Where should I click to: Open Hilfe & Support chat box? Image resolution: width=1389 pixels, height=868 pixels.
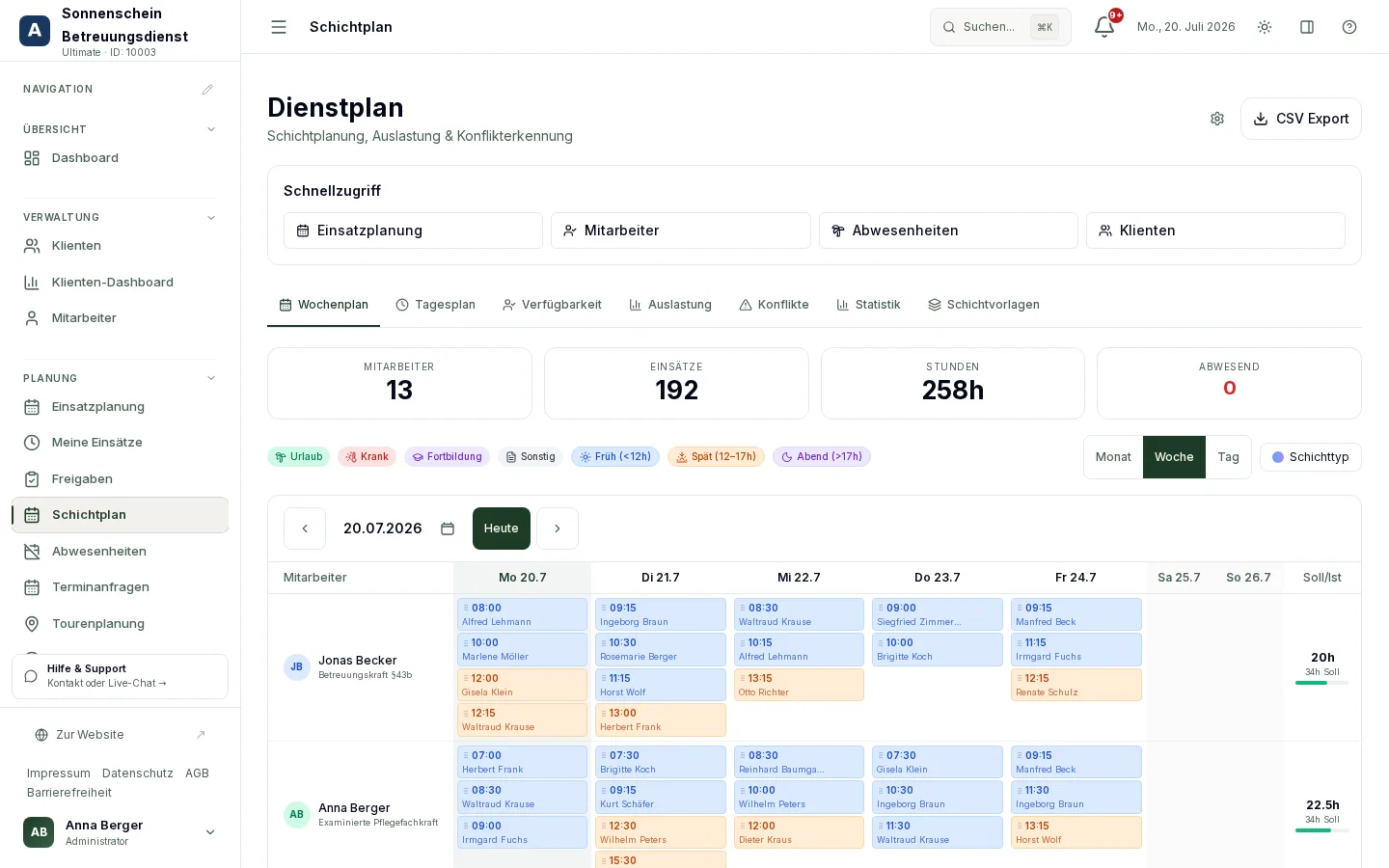point(120,676)
